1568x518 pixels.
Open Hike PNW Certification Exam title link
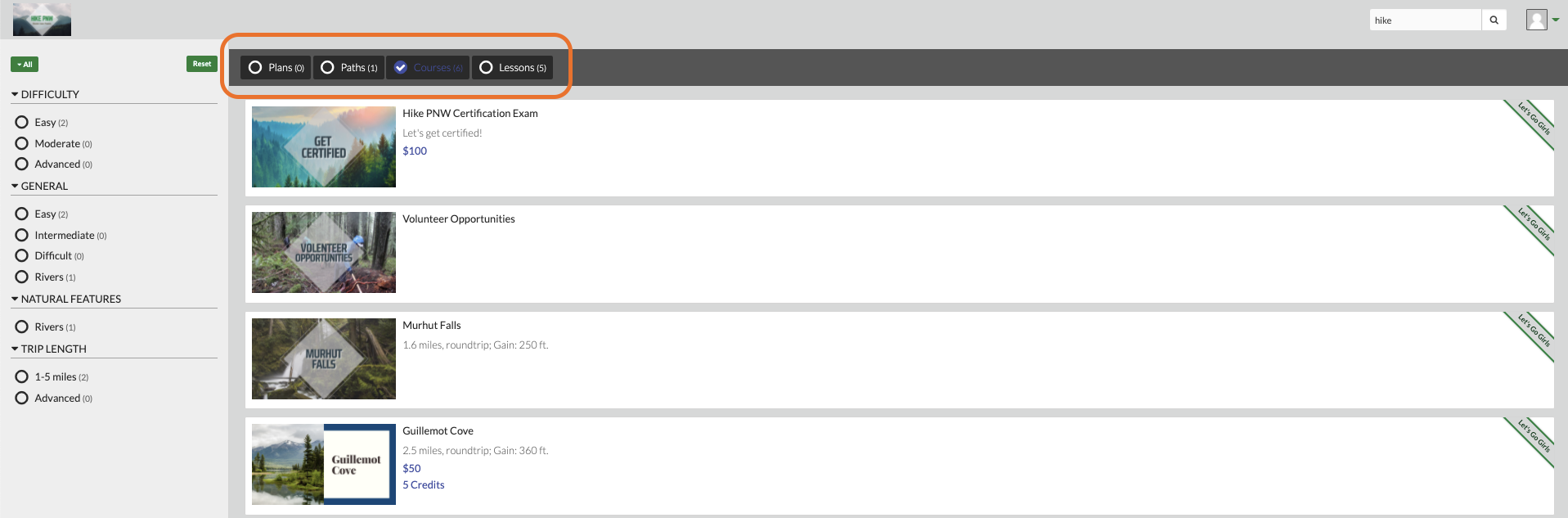pyautogui.click(x=470, y=113)
